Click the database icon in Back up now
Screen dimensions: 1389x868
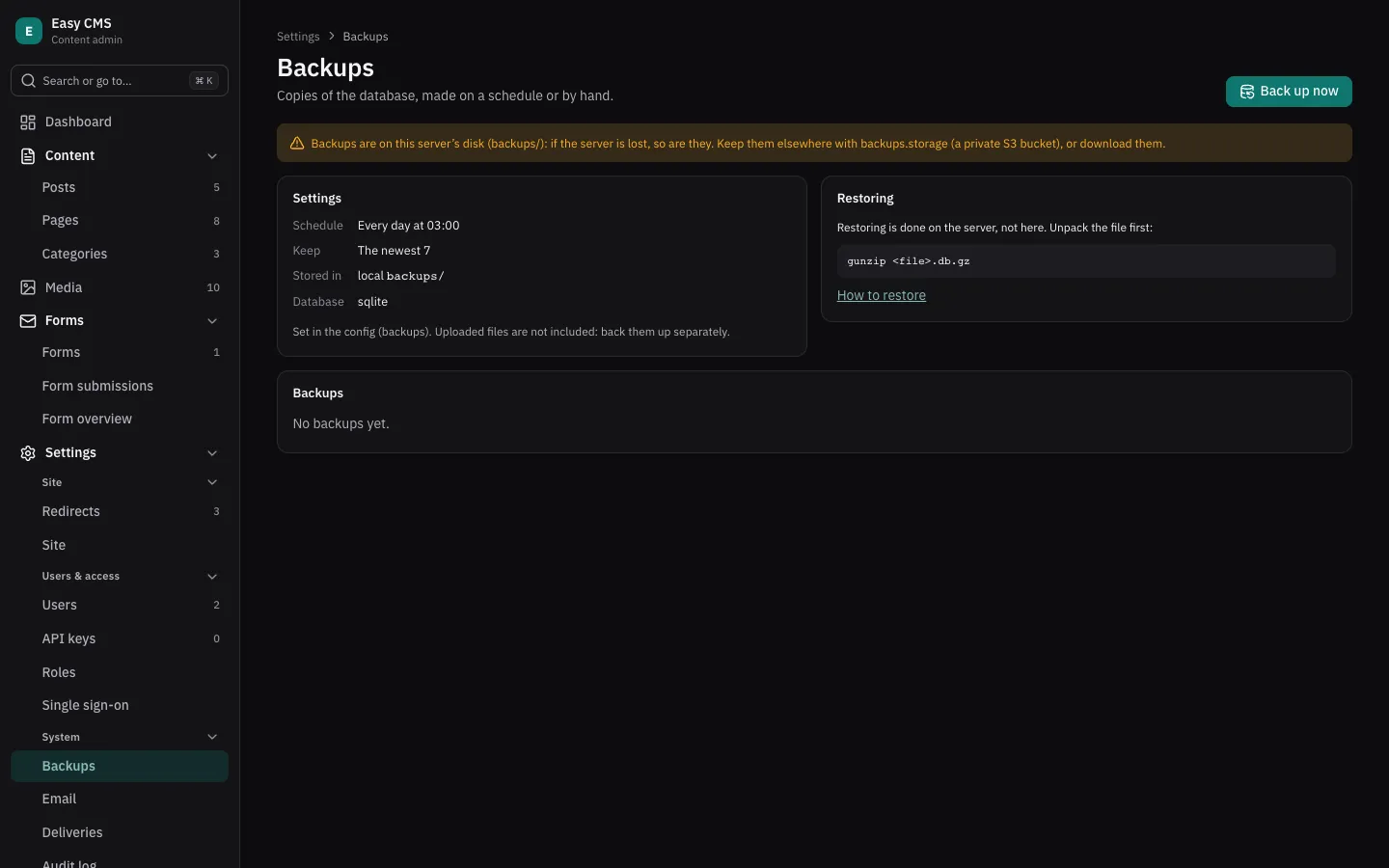[x=1247, y=92]
